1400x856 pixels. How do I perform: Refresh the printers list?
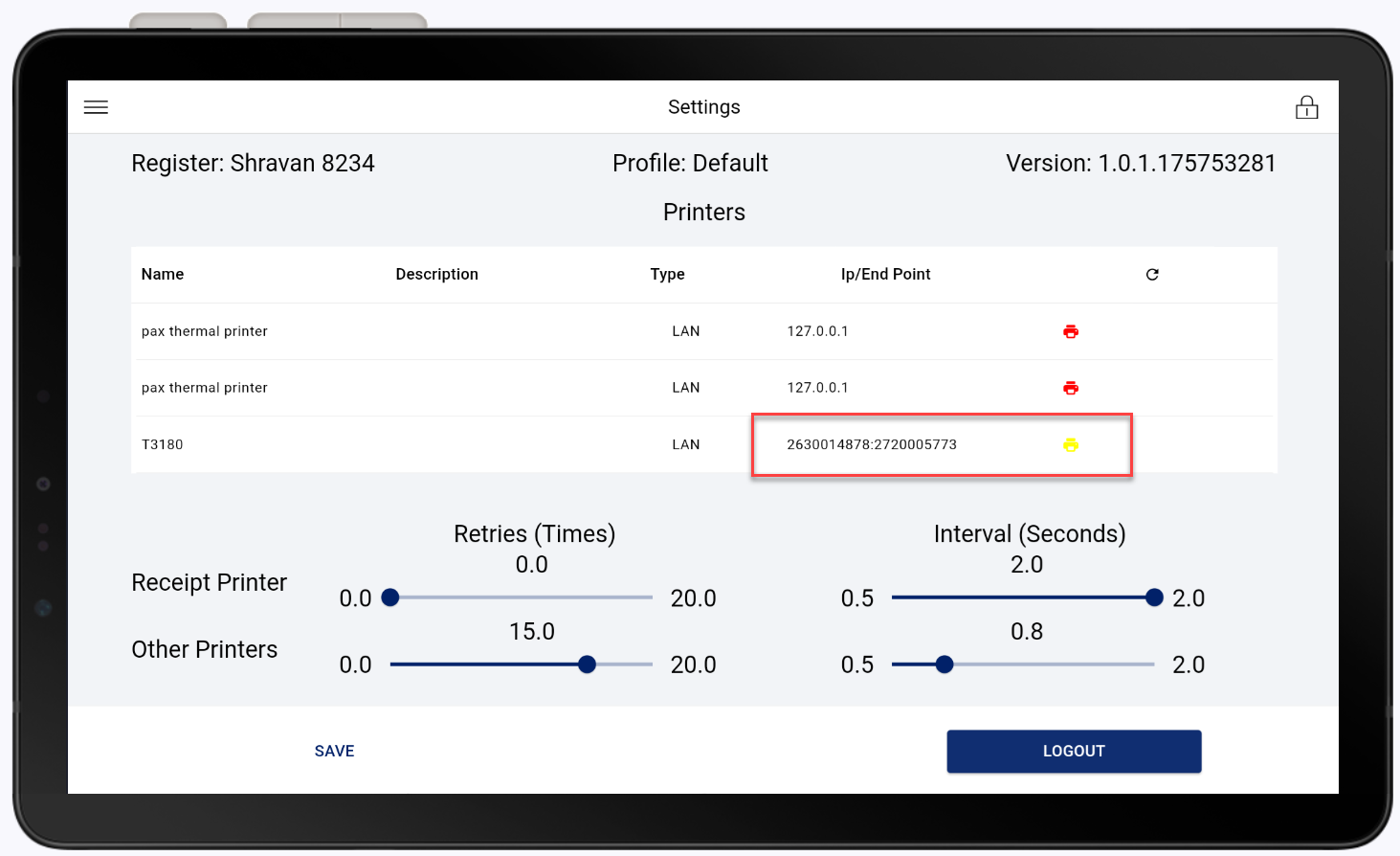click(1152, 274)
